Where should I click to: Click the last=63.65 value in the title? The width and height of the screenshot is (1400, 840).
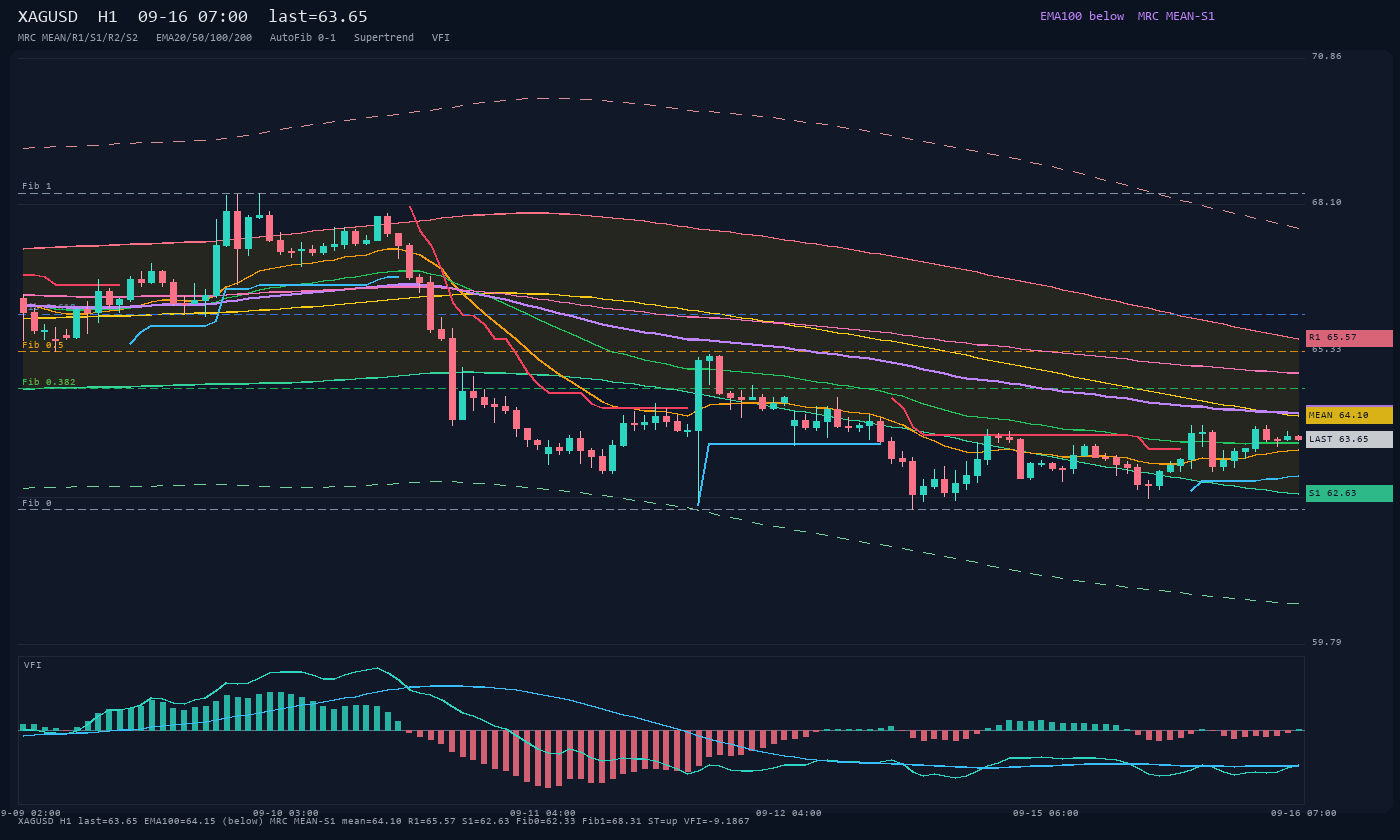point(318,17)
